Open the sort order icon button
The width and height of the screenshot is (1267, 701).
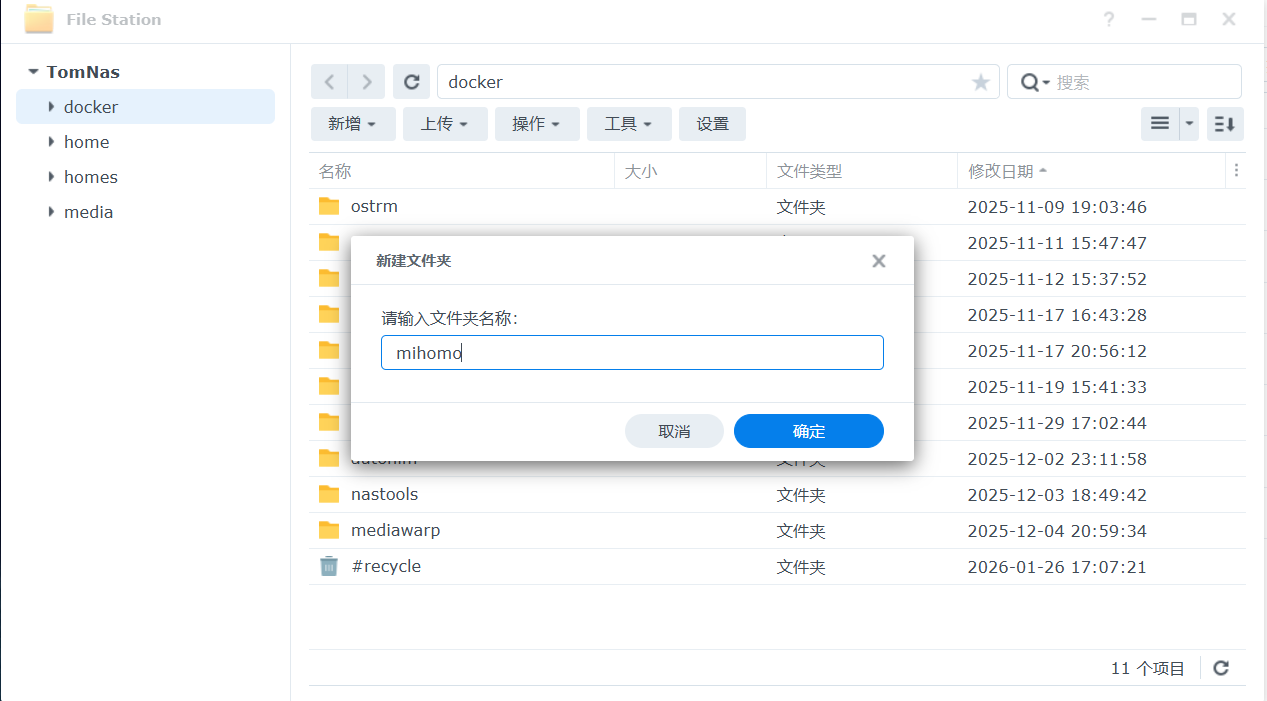(1225, 124)
